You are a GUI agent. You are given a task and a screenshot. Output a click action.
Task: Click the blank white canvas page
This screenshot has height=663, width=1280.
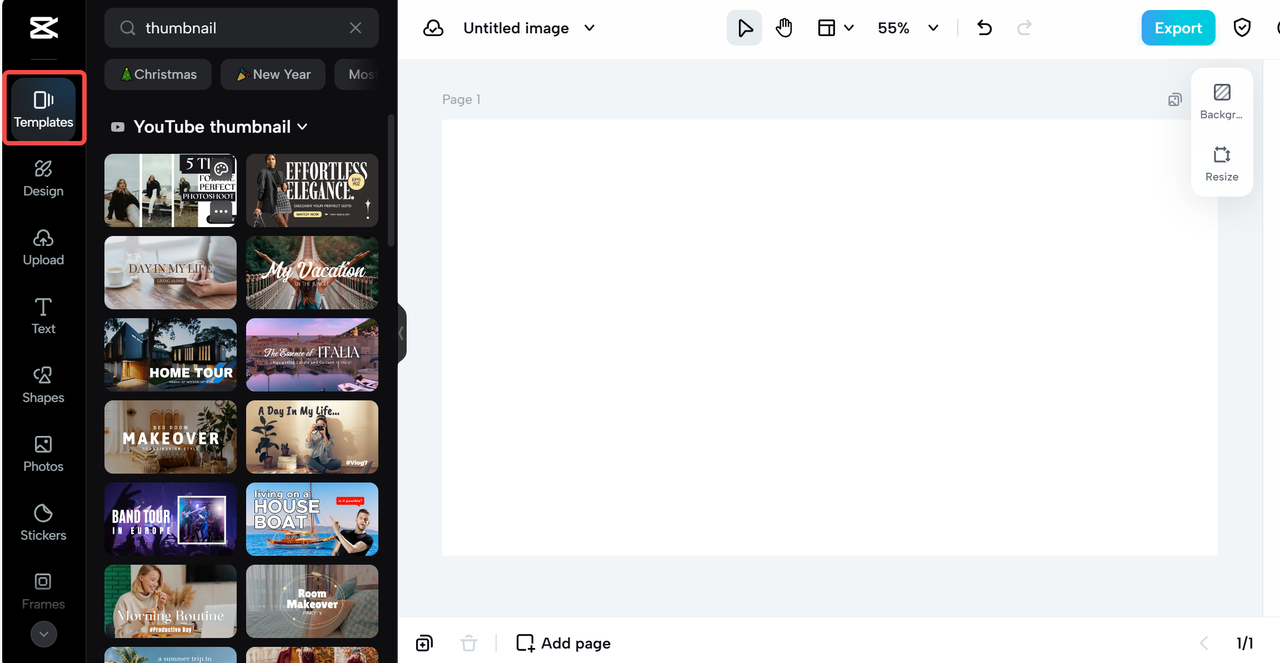(830, 337)
